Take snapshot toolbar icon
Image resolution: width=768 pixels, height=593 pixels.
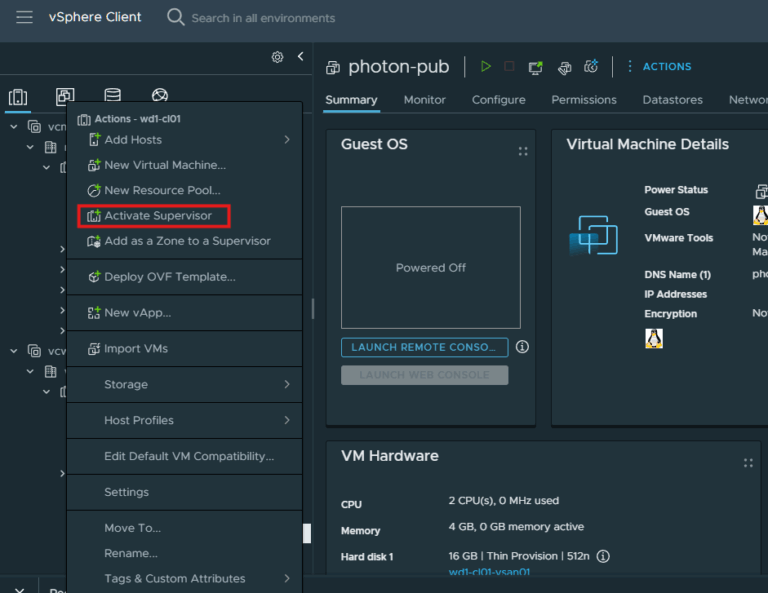click(x=591, y=66)
